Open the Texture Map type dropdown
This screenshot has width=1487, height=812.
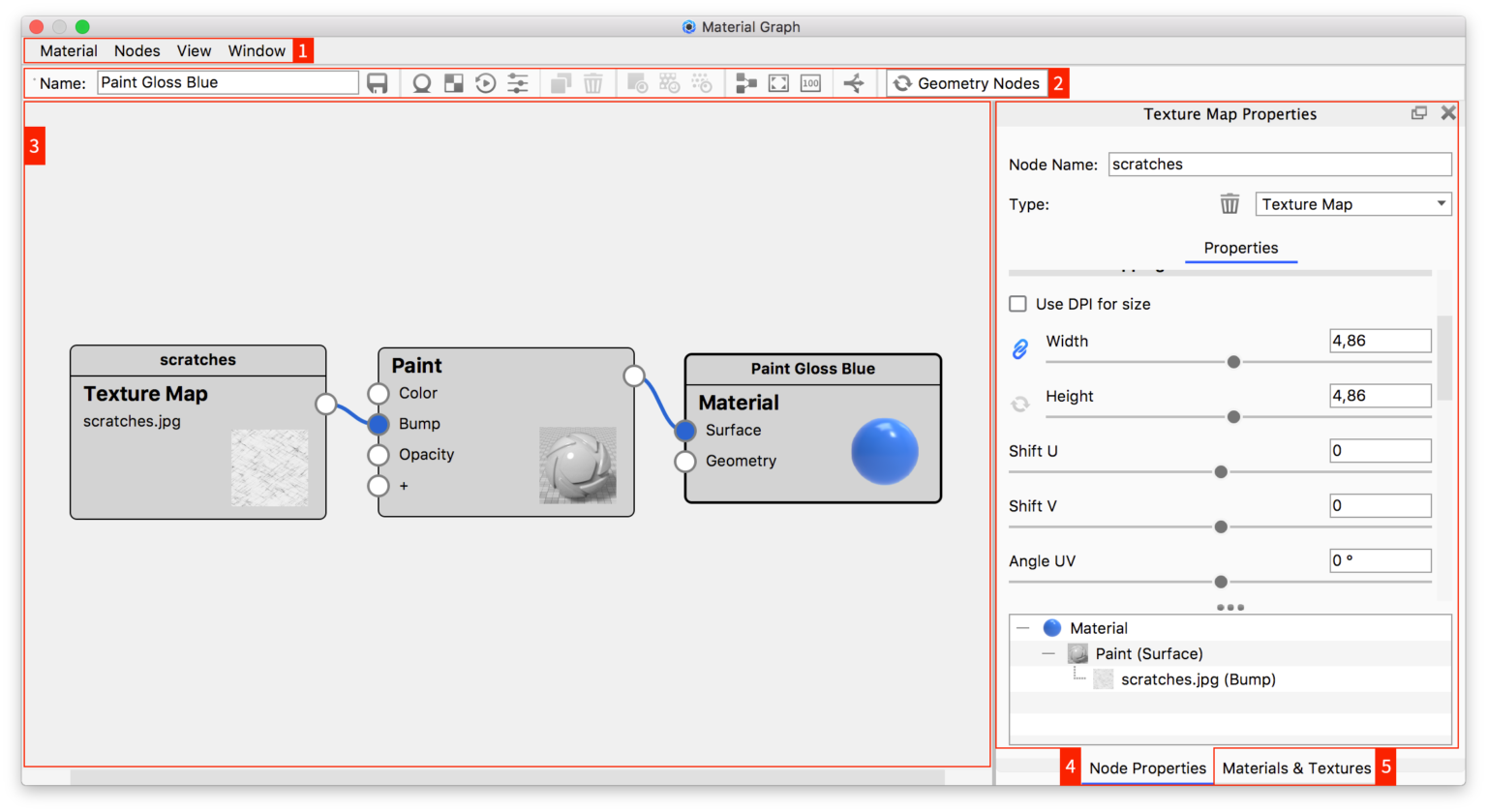click(x=1352, y=203)
